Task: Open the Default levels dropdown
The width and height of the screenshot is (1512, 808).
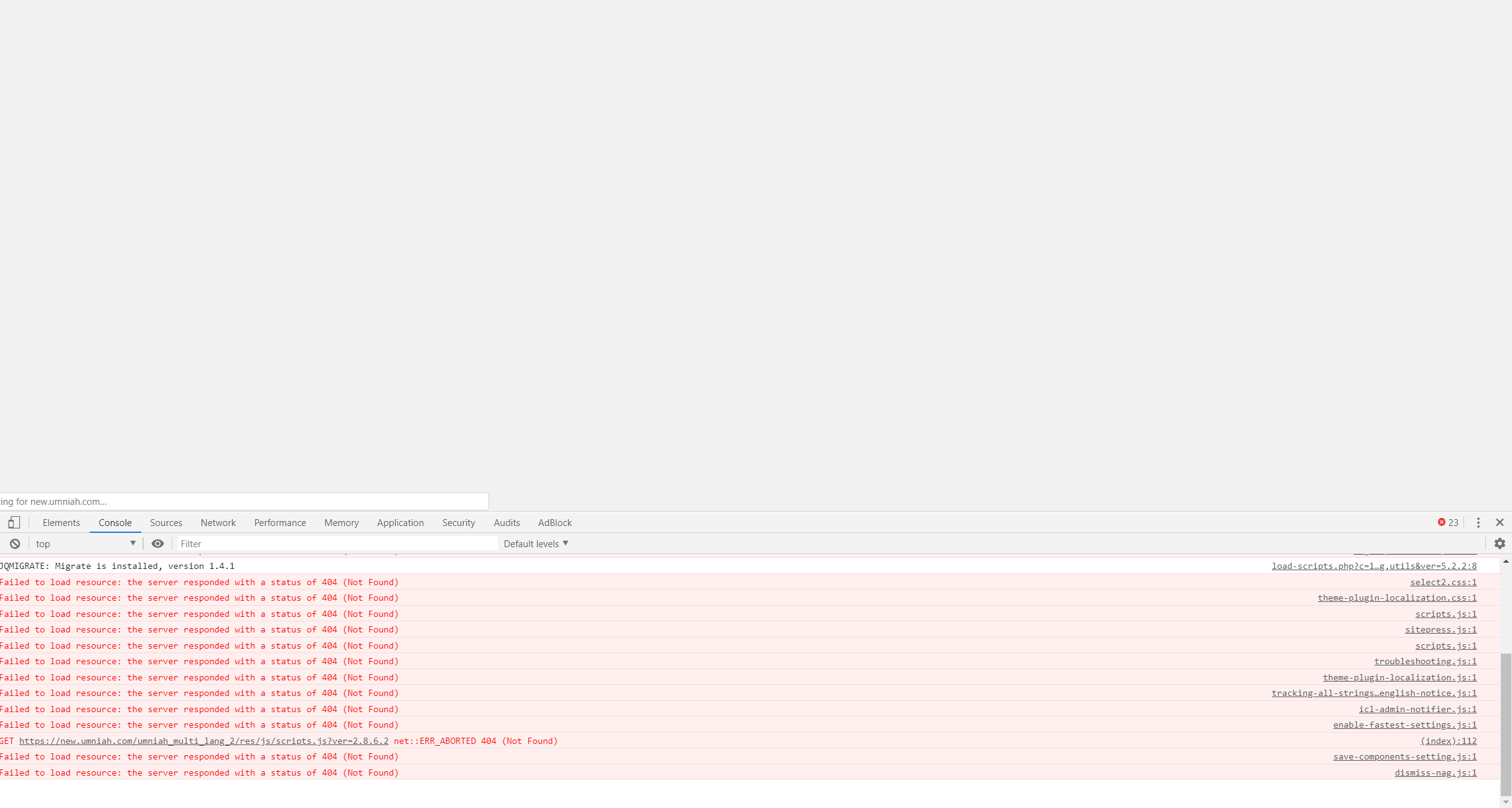Action: click(536, 543)
